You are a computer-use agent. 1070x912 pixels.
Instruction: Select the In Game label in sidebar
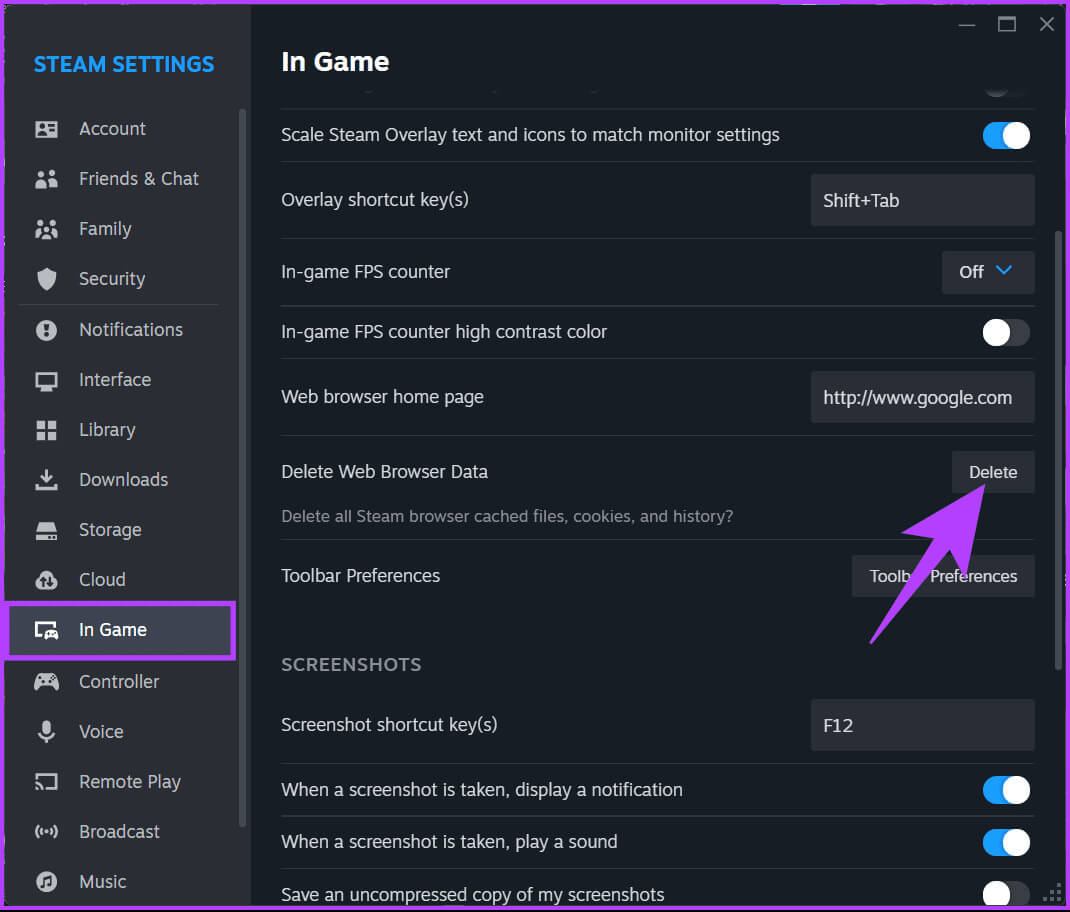tap(113, 630)
